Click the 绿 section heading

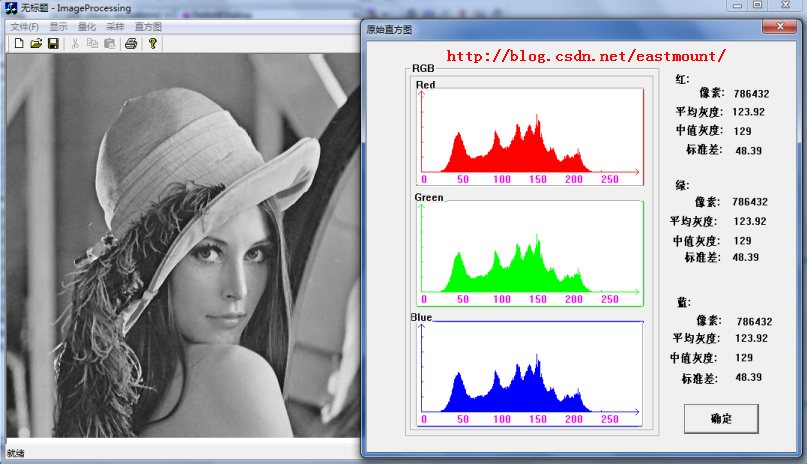coord(682,185)
